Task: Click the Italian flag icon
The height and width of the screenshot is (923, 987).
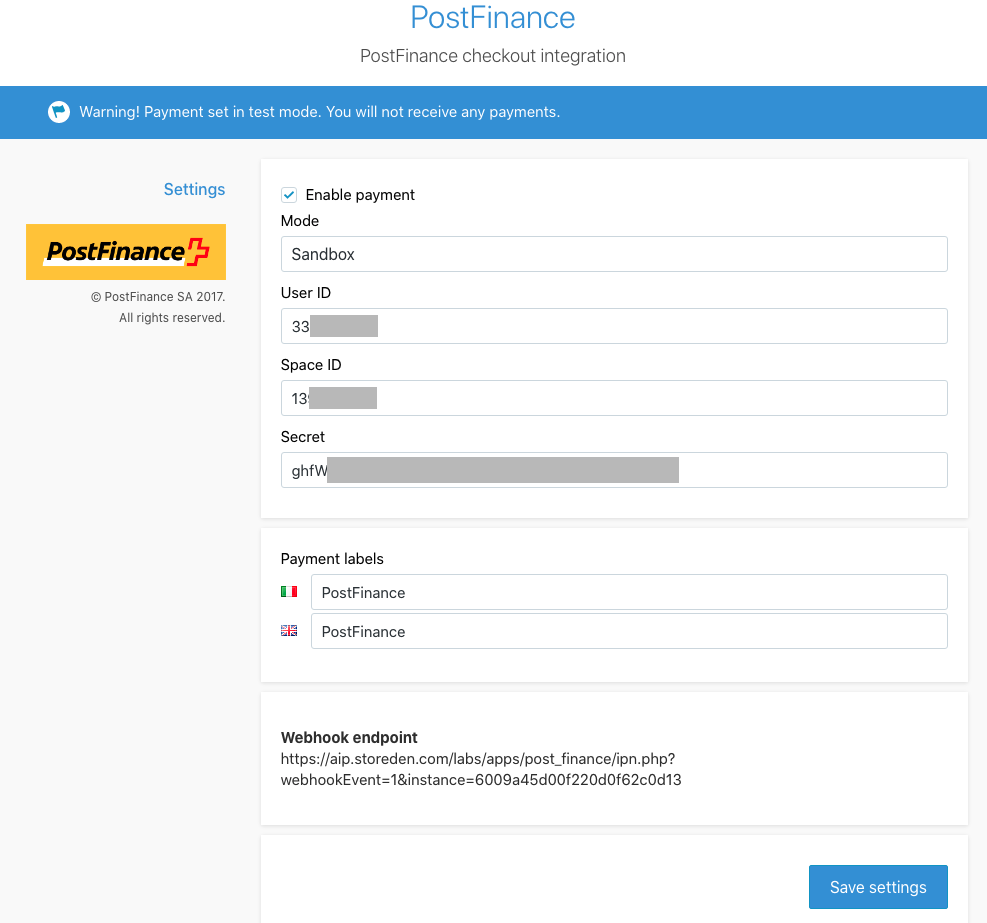Action: coord(289,592)
